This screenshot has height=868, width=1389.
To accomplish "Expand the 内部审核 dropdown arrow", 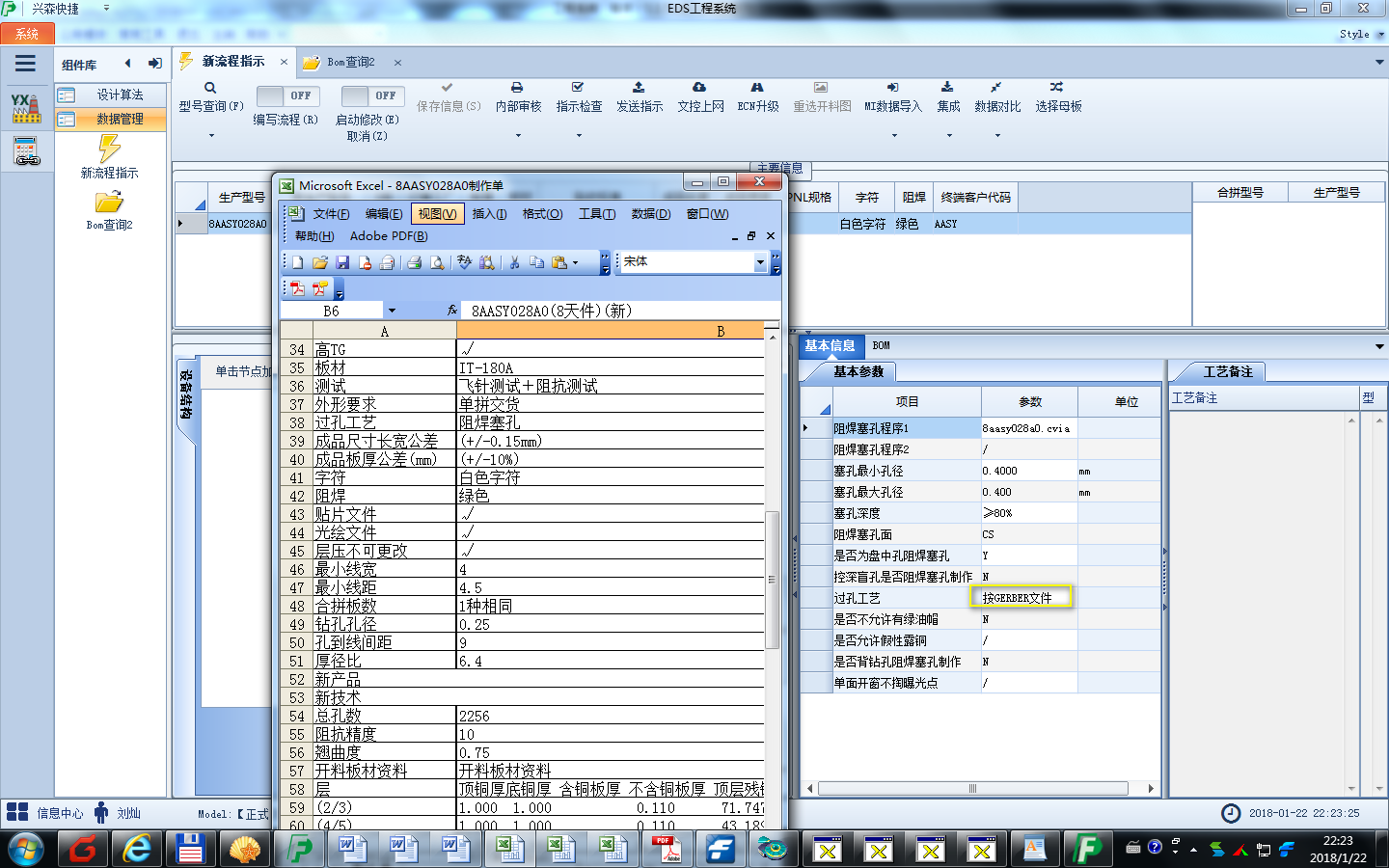I will click(x=518, y=136).
